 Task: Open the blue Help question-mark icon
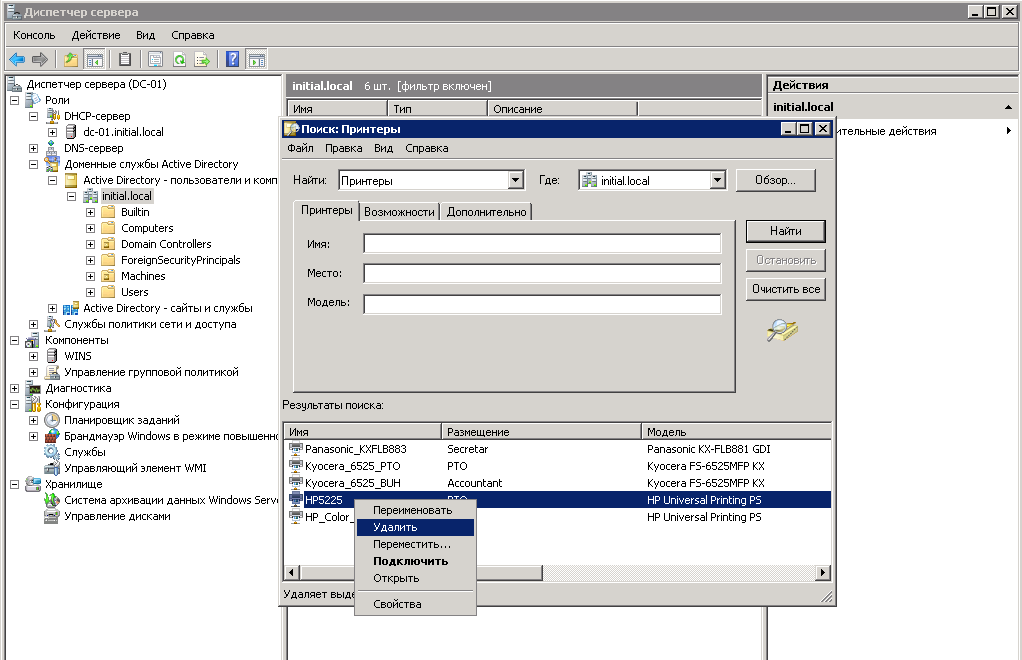coord(232,60)
